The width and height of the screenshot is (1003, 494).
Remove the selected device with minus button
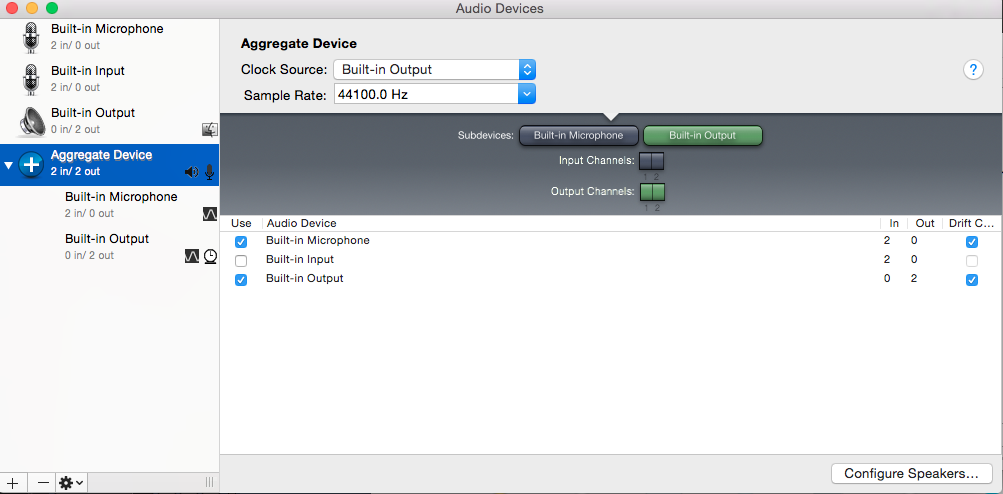pyautogui.click(x=43, y=482)
